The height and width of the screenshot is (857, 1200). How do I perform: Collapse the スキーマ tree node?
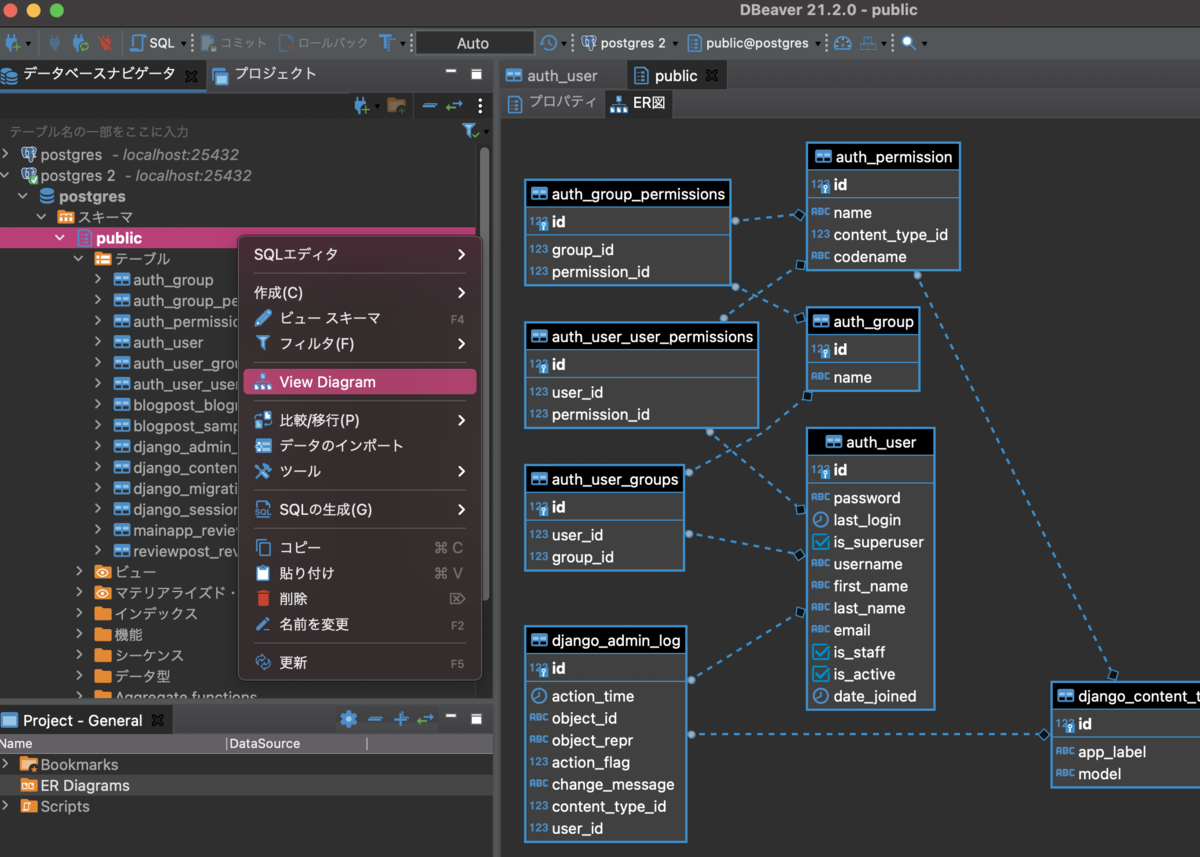42,217
